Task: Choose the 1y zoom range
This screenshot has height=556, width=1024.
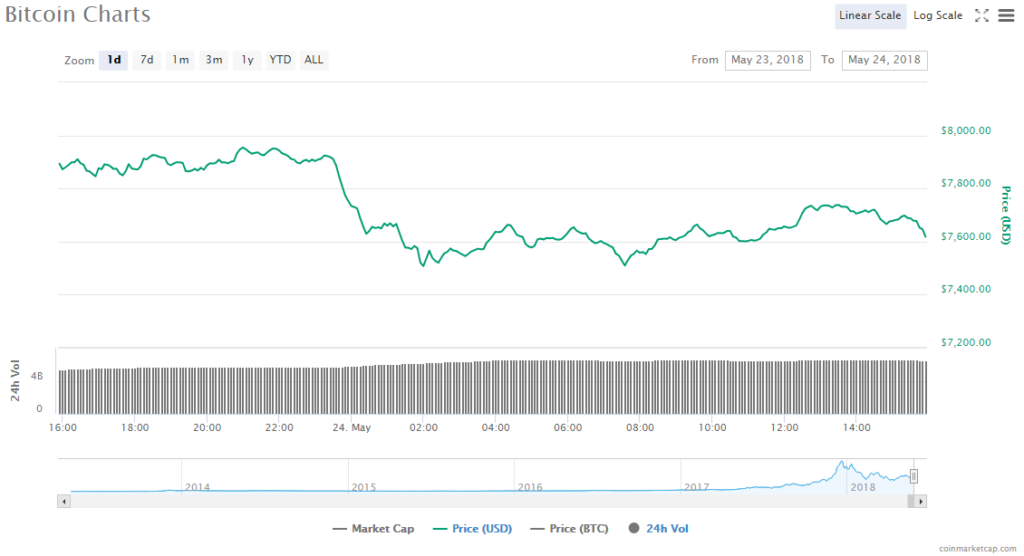Action: click(247, 60)
